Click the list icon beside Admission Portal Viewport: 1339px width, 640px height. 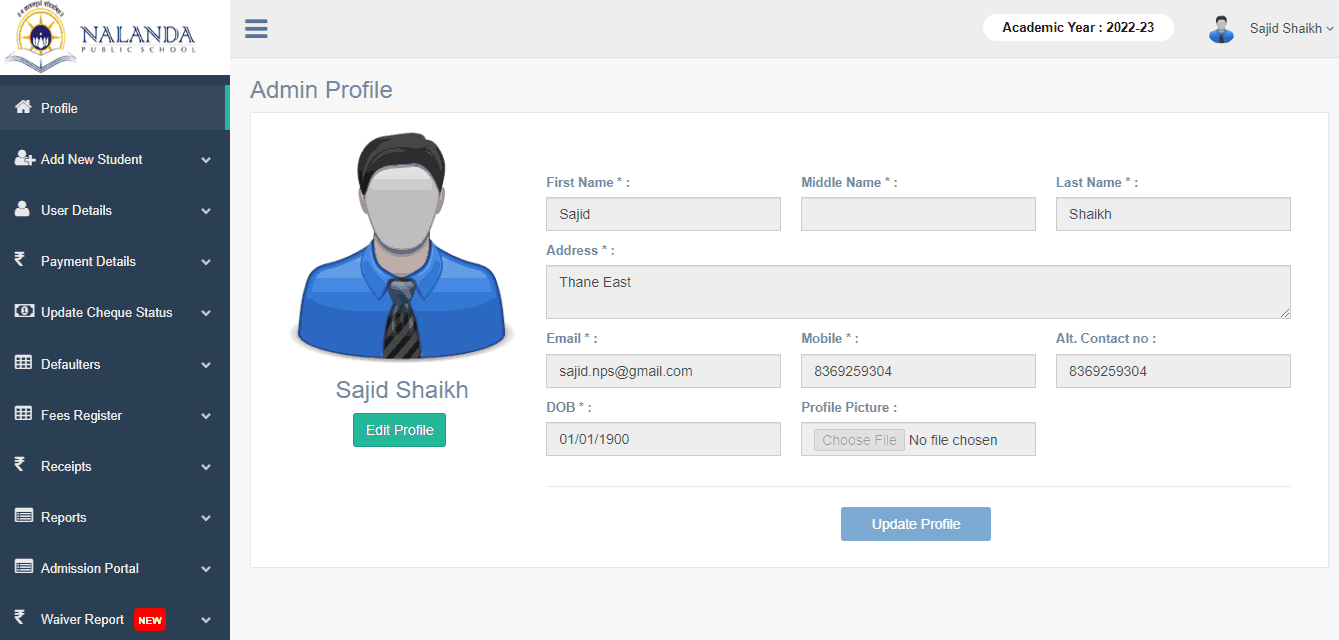[x=24, y=567]
